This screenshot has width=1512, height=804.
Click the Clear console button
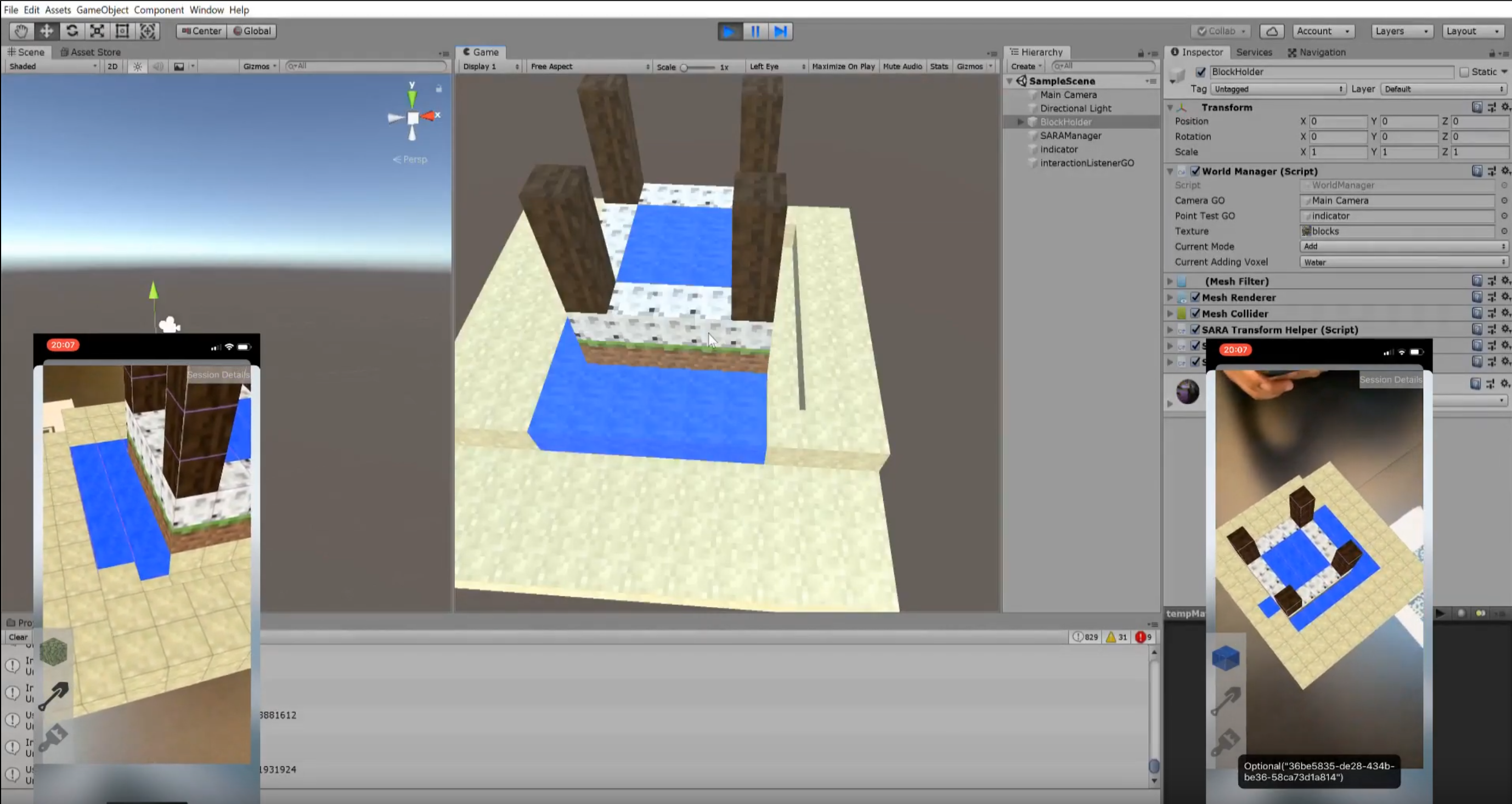click(18, 637)
